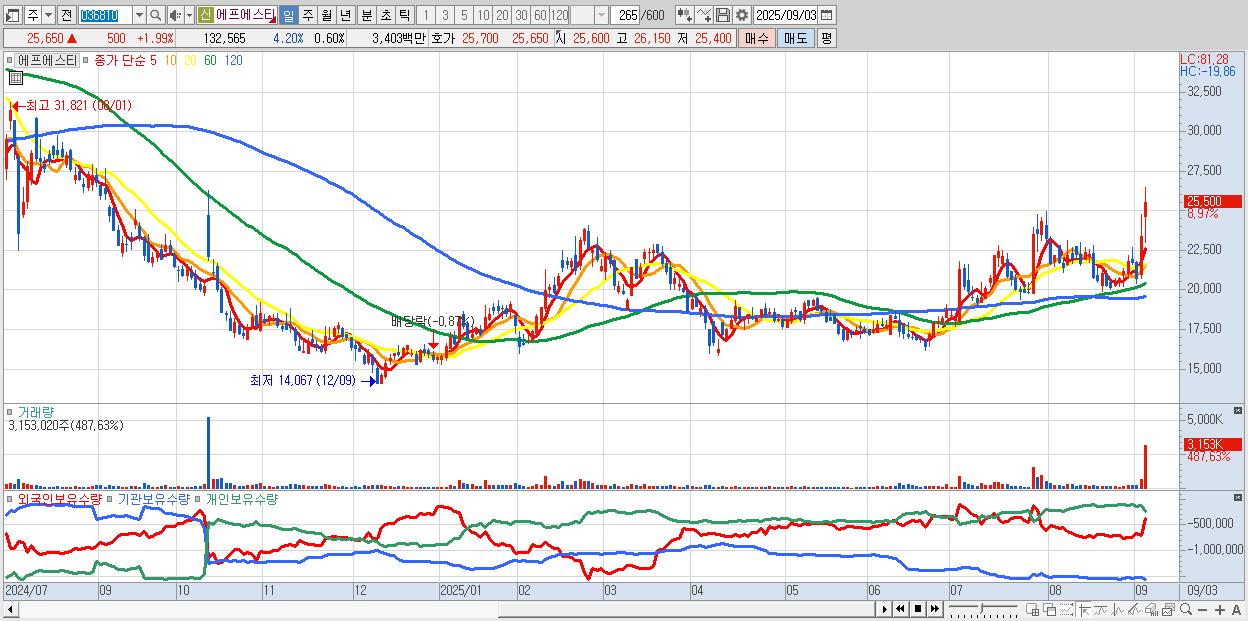This screenshot has width=1248, height=621.
Task: Click the eraser tool icon in bottom bar
Action: click(1151, 609)
